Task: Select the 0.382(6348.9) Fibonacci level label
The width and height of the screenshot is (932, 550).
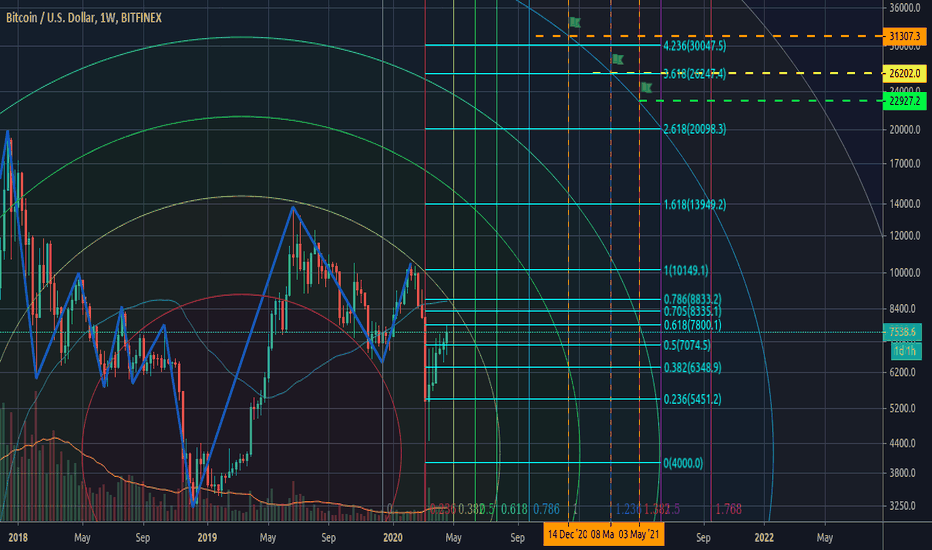Action: click(692, 367)
